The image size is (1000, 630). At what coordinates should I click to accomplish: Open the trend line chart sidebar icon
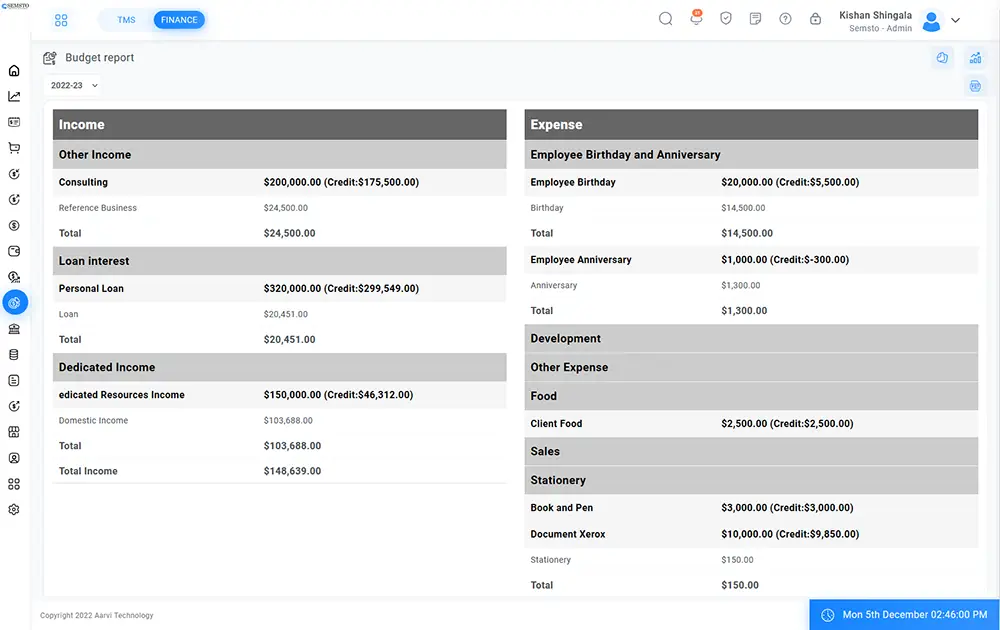[14, 96]
